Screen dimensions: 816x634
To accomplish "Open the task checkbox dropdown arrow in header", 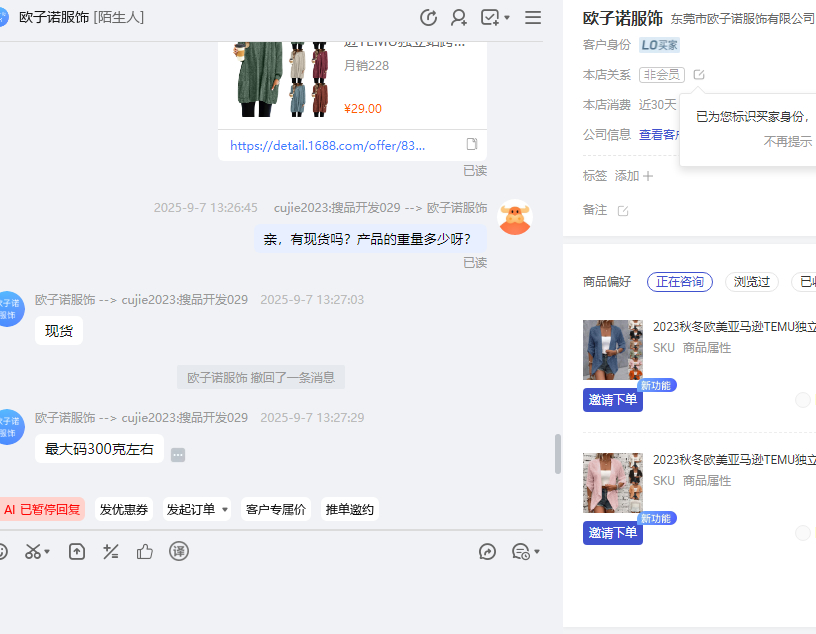I will pyautogui.click(x=507, y=18).
